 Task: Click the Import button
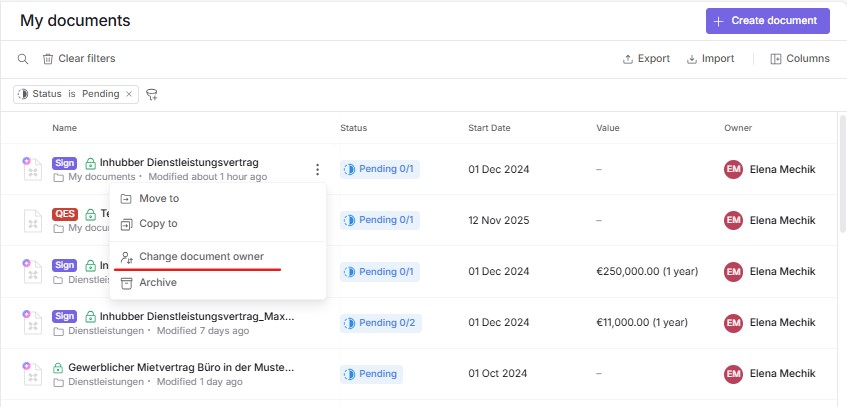(711, 59)
